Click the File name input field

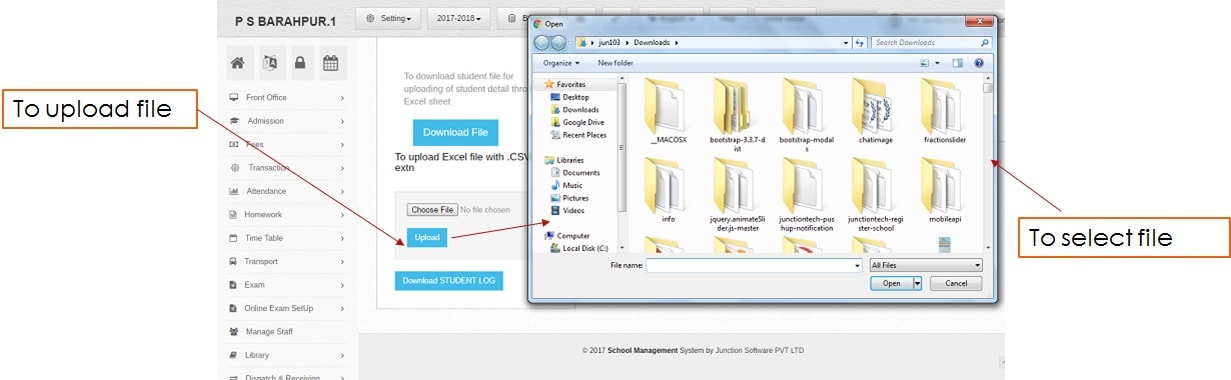[x=754, y=266]
